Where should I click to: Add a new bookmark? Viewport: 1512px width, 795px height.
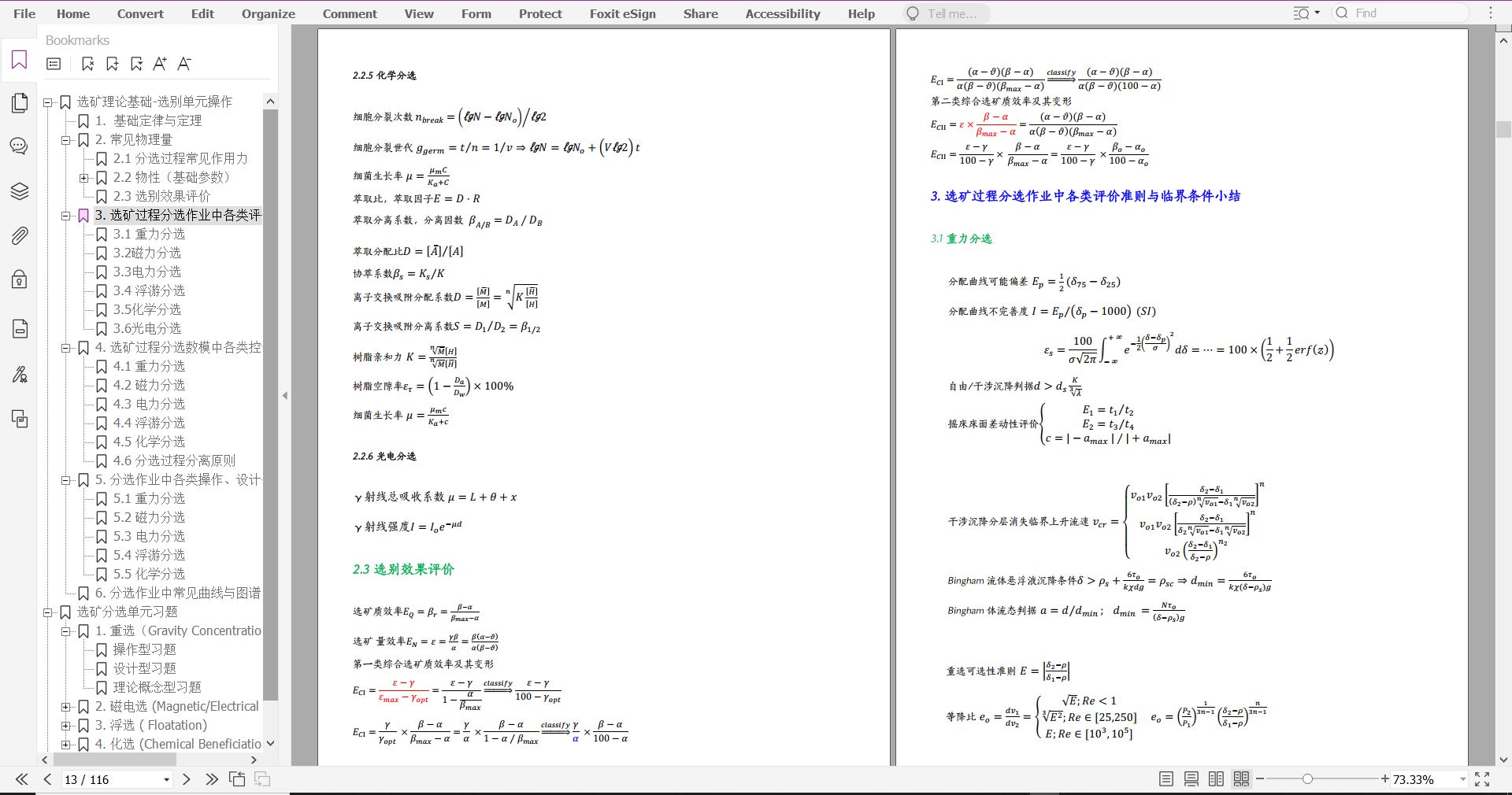point(113,64)
